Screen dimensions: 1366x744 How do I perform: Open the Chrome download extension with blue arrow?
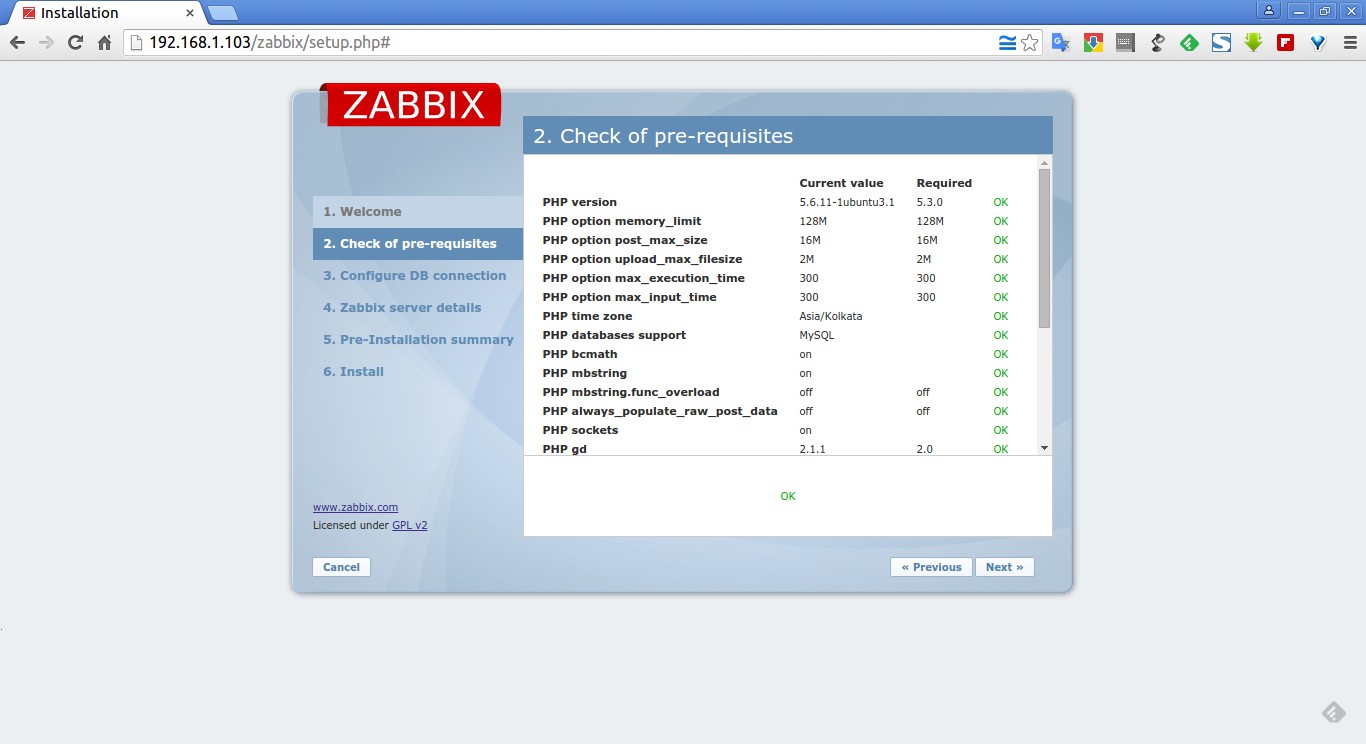click(x=1093, y=43)
